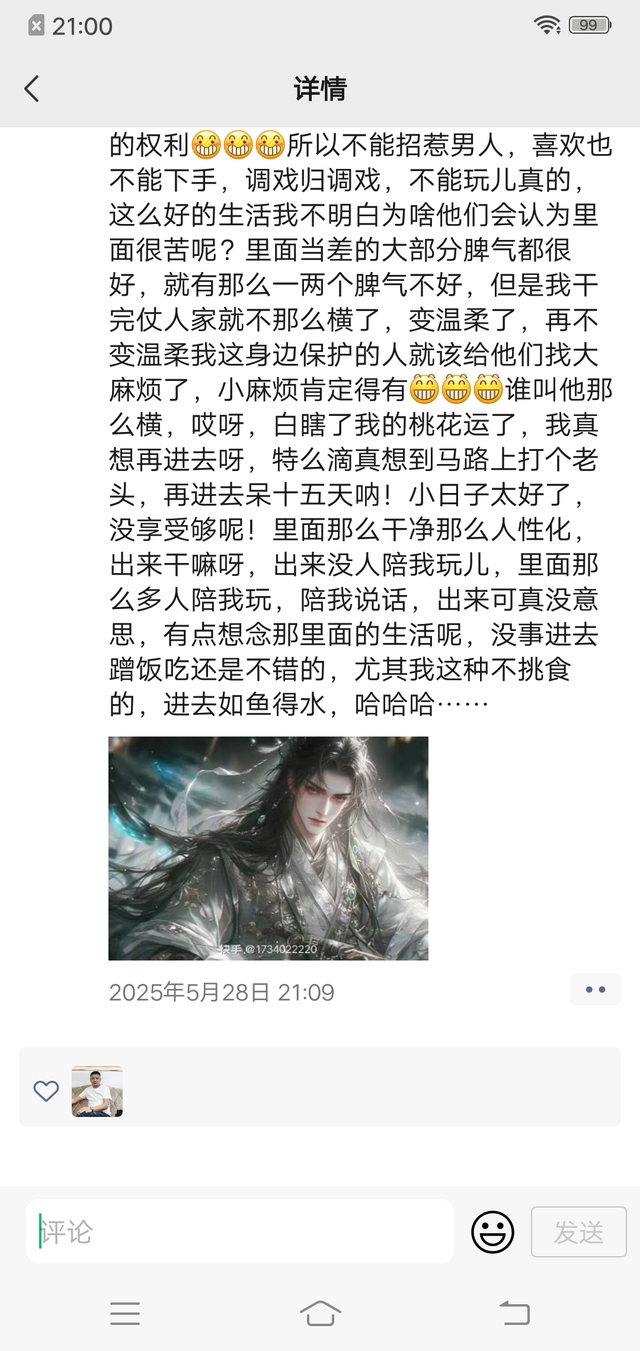The width and height of the screenshot is (640, 1351).
Task: Tap the heart icon to like the post
Action: [x=46, y=1091]
